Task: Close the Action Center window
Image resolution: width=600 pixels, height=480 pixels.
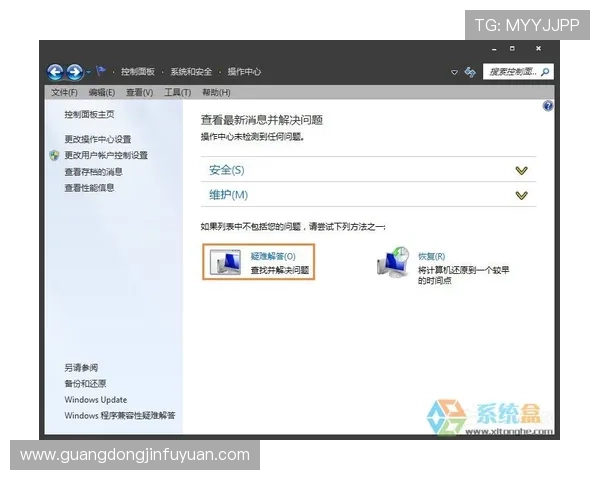Action: pyautogui.click(x=538, y=49)
